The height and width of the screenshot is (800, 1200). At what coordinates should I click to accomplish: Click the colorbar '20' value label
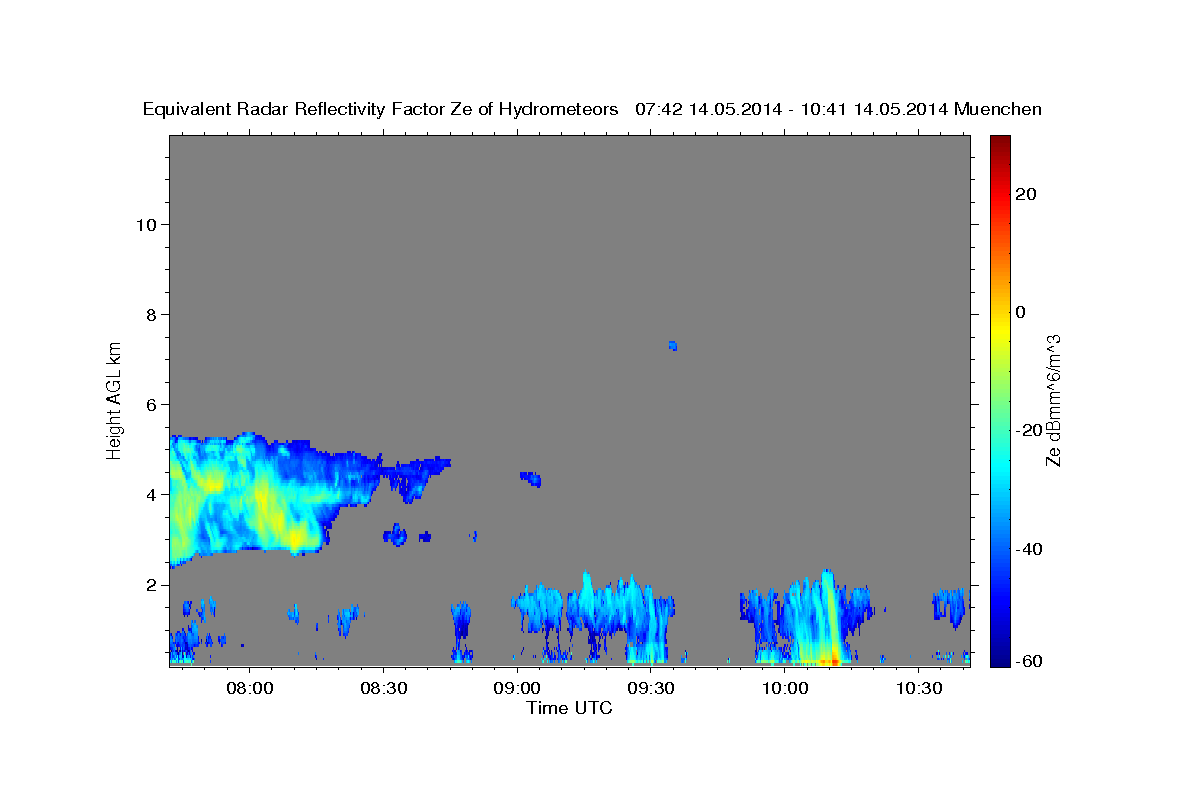pyautogui.click(x=1025, y=194)
